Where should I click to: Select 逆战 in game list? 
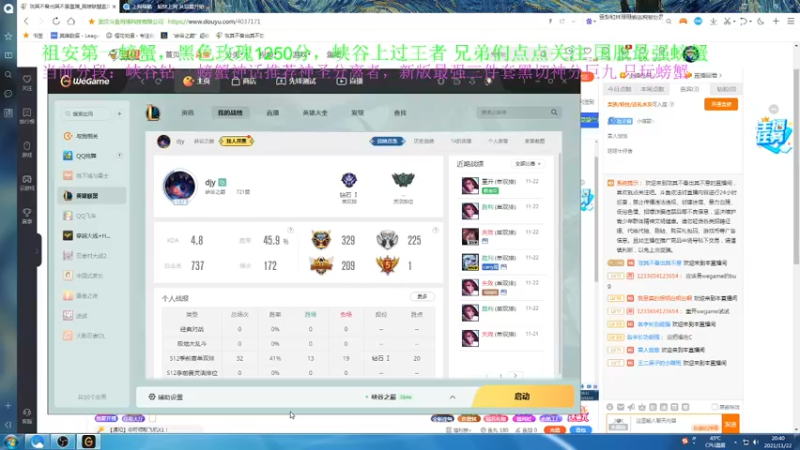pos(92,316)
